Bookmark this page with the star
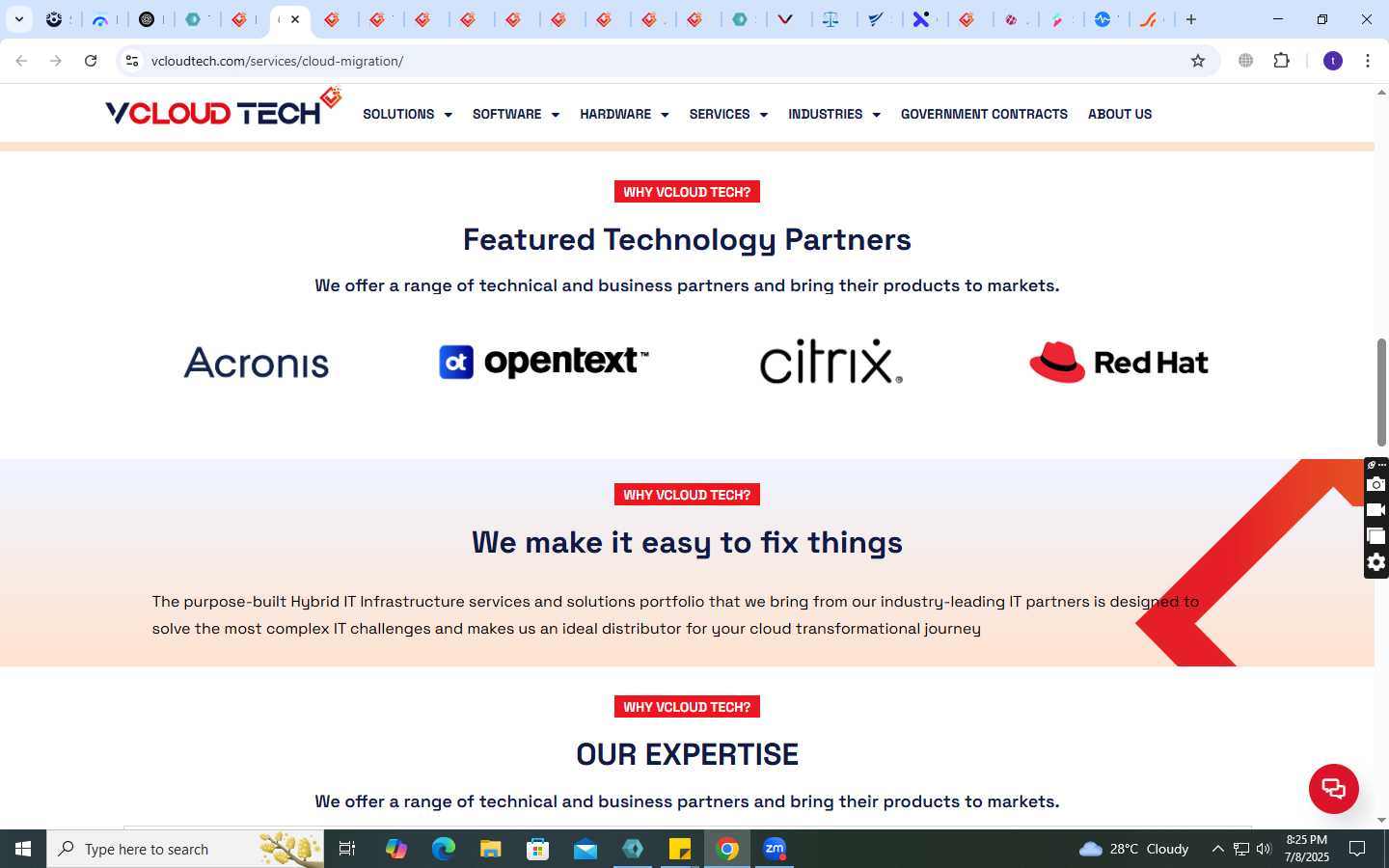The width and height of the screenshot is (1389, 868). (1198, 61)
